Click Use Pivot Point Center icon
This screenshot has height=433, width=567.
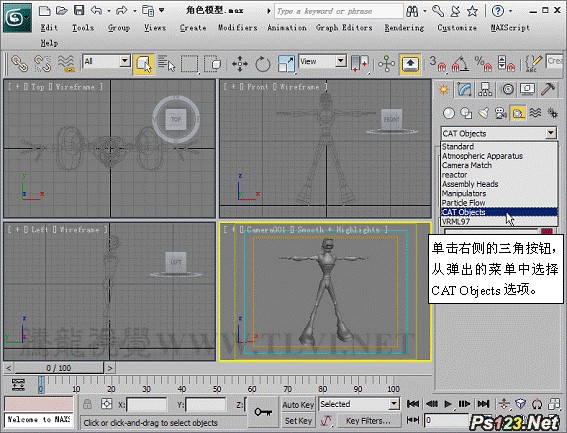point(360,63)
